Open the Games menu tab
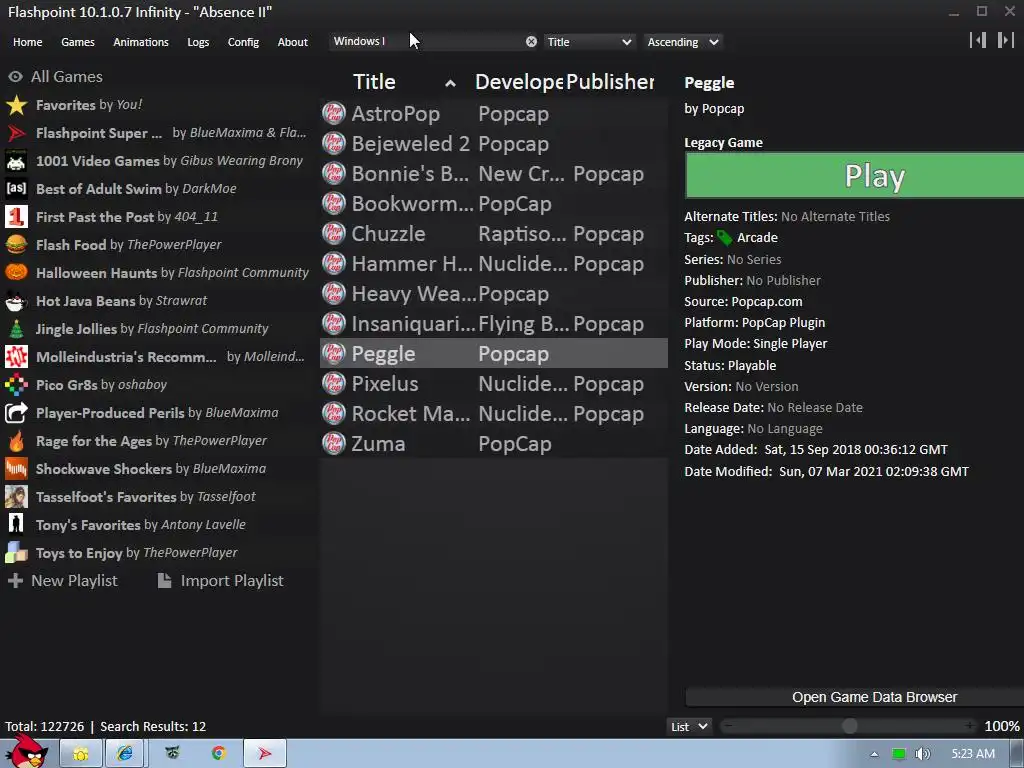 [78, 42]
